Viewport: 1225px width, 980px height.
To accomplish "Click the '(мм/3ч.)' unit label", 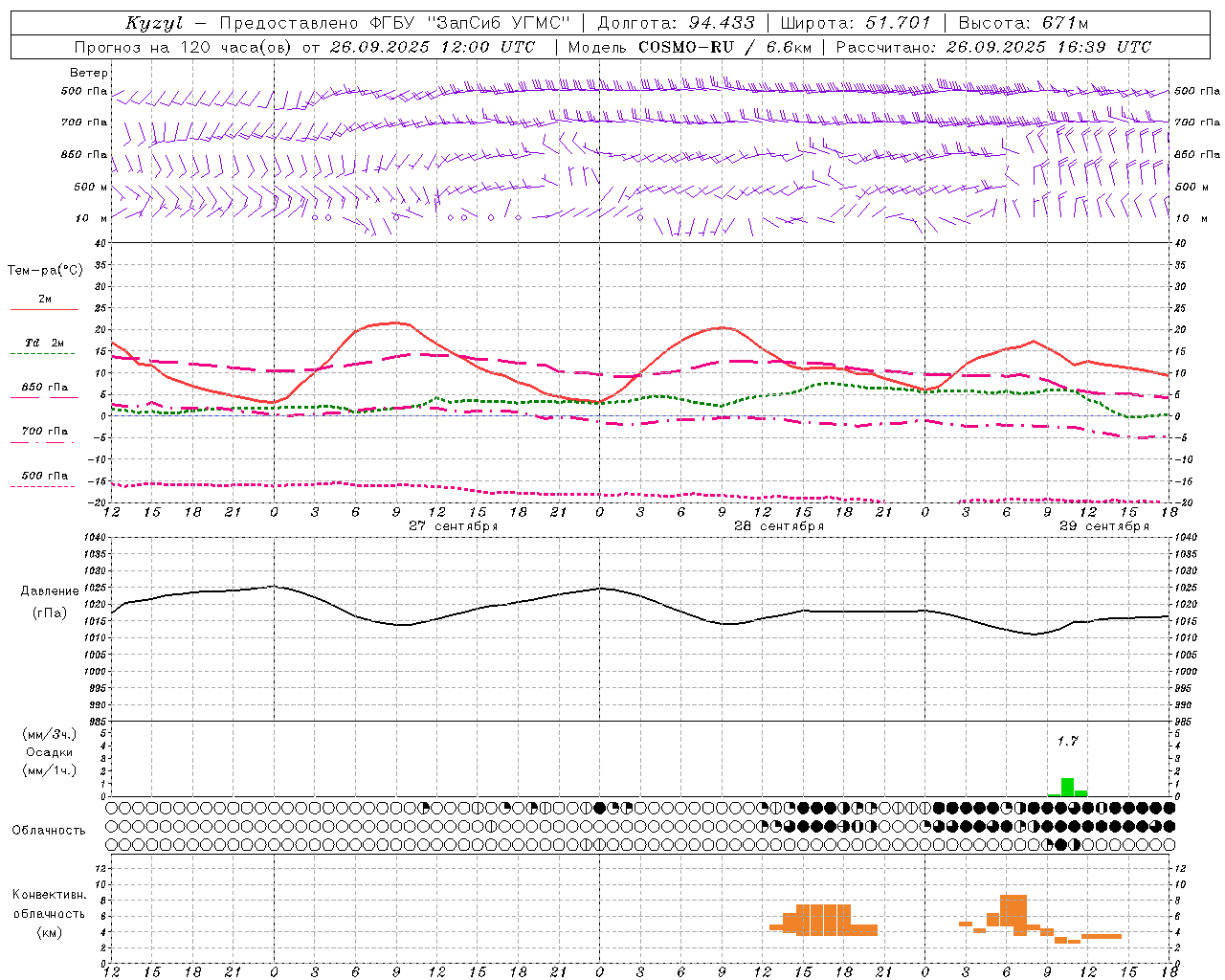I will pyautogui.click(x=50, y=734).
